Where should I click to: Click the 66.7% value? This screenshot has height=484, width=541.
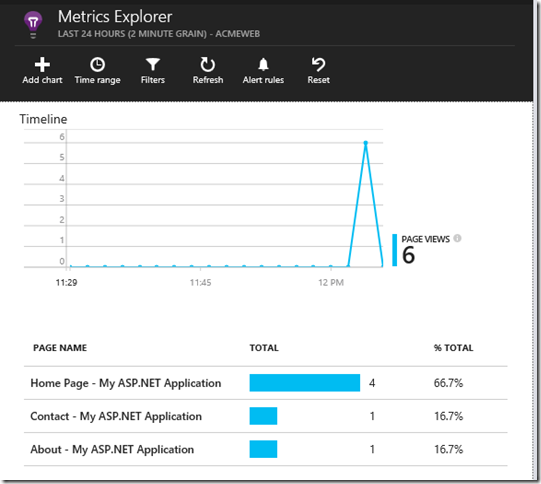tap(448, 383)
